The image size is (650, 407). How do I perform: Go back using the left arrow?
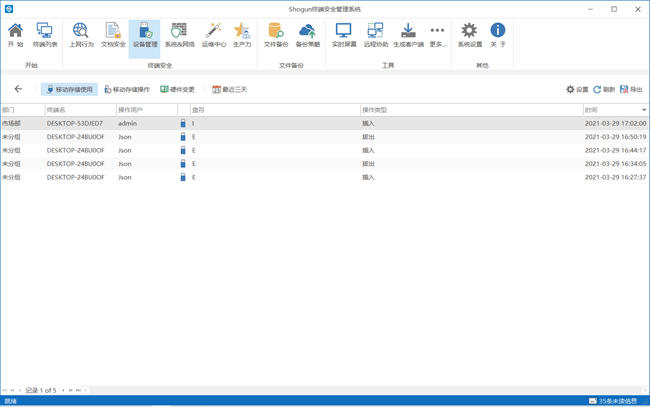pos(18,89)
